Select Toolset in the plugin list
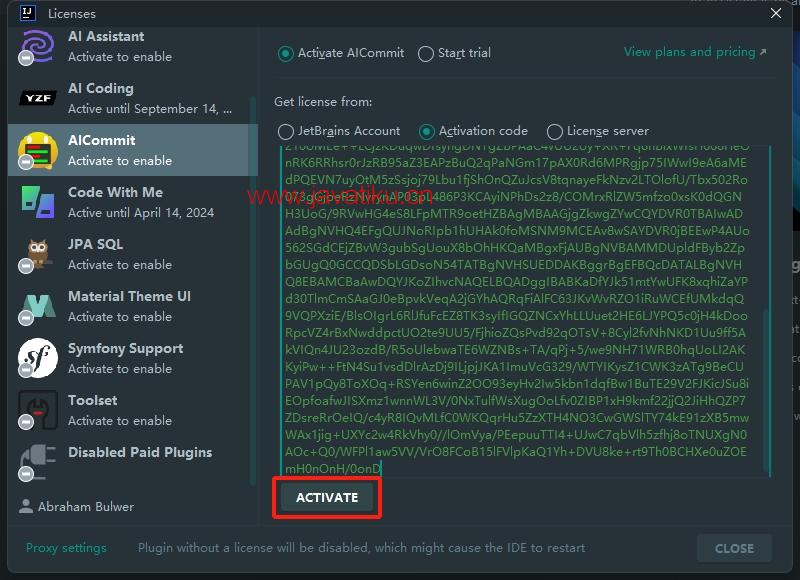 click(133, 411)
